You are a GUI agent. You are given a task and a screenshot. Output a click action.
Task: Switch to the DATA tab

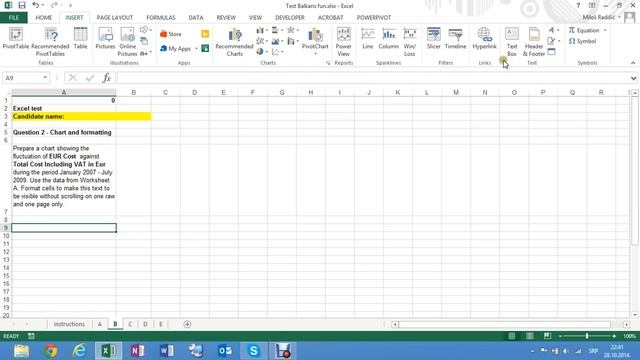196,18
